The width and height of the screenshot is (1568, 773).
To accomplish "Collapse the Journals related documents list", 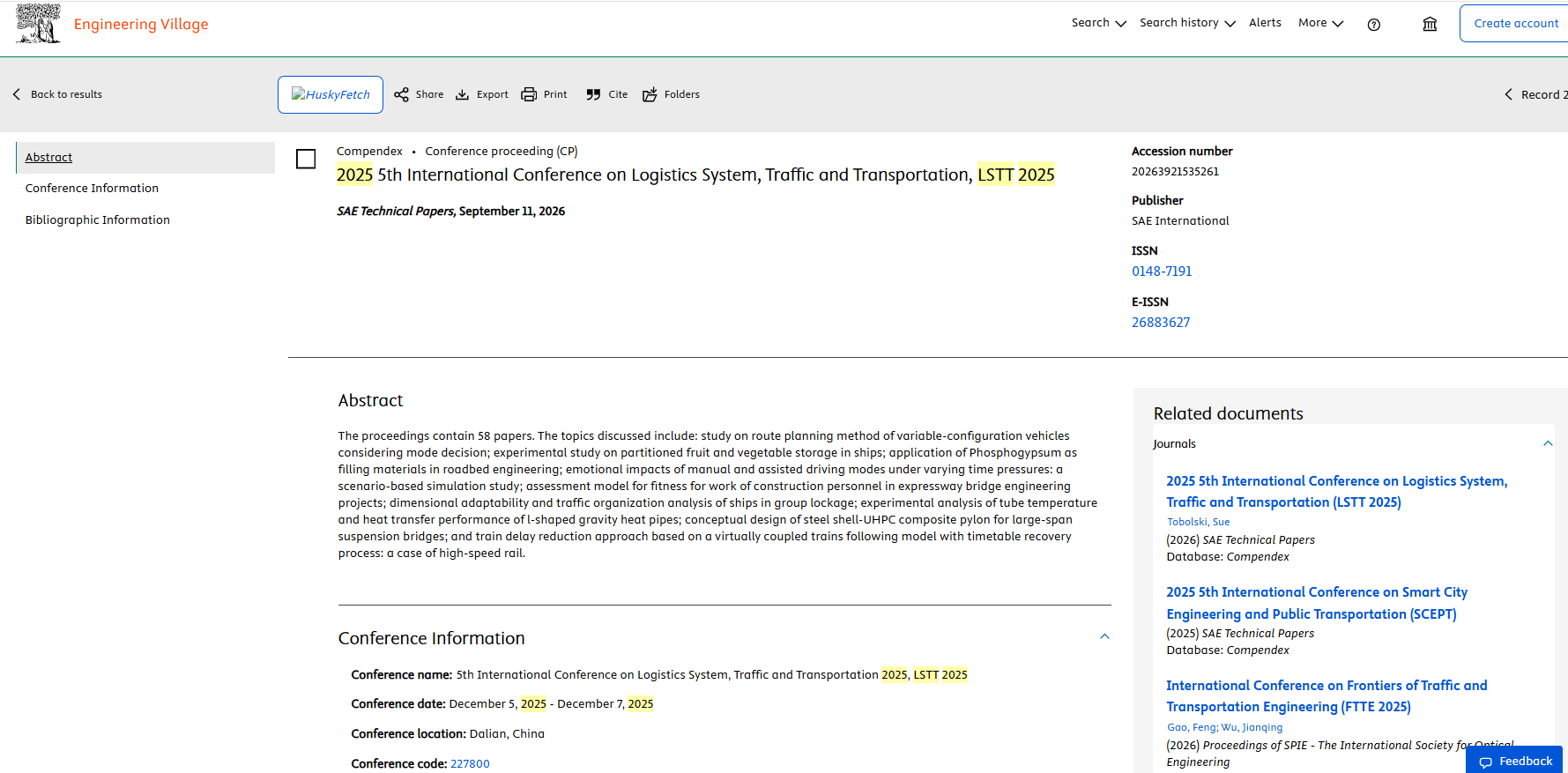I will 1548,443.
